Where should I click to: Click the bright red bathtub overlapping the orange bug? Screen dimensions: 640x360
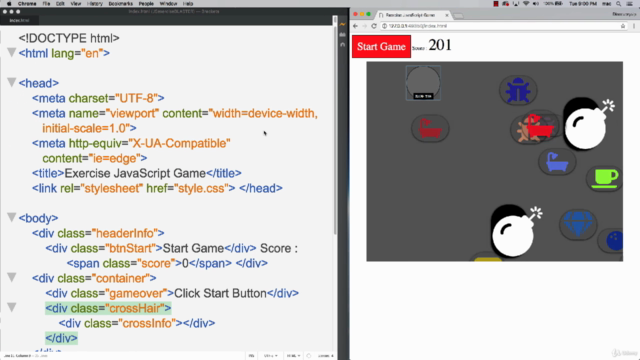[x=540, y=126]
